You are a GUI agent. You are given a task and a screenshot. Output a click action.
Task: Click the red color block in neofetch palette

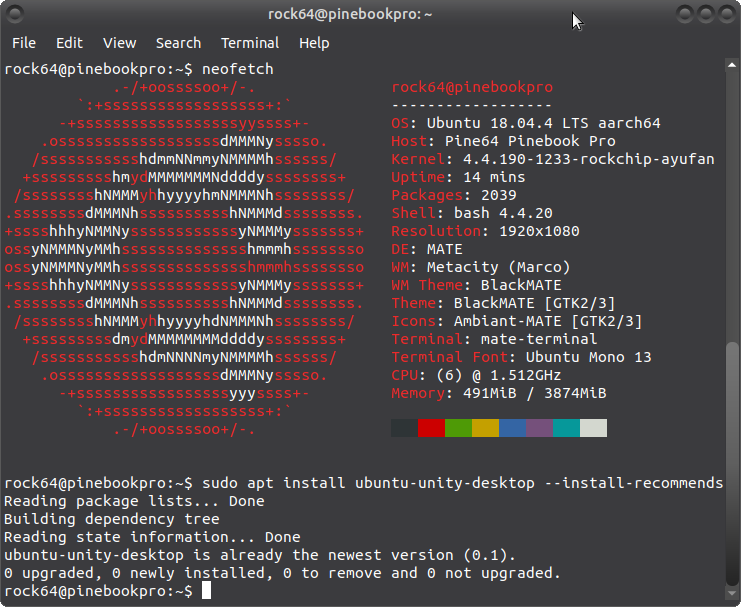(431, 428)
